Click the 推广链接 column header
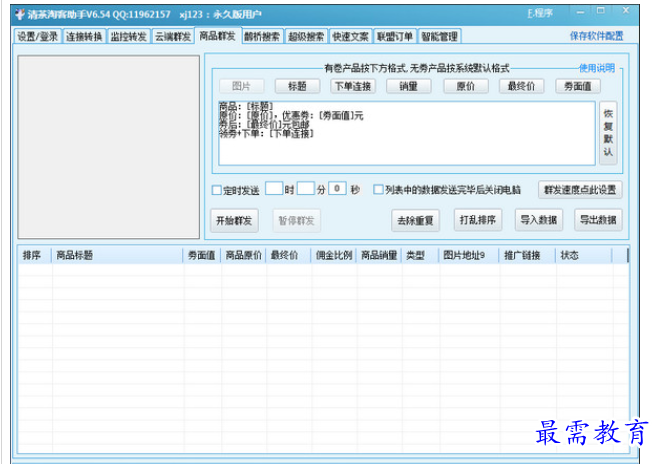The width and height of the screenshot is (657, 464). 527,255
